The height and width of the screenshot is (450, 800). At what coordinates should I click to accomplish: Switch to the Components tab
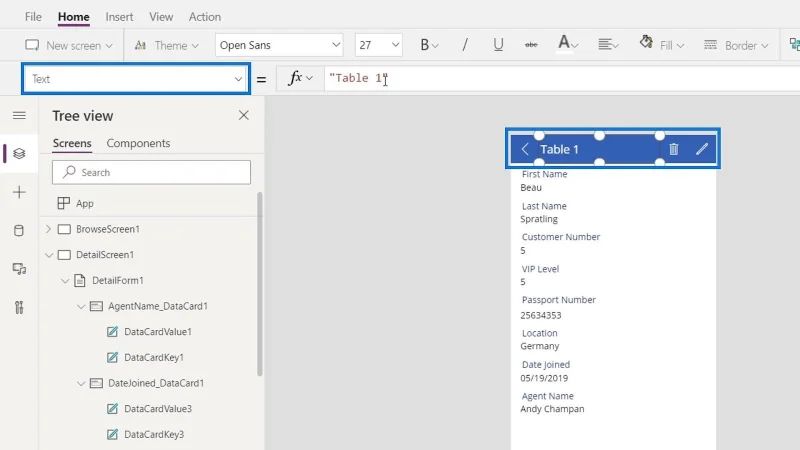click(138, 143)
